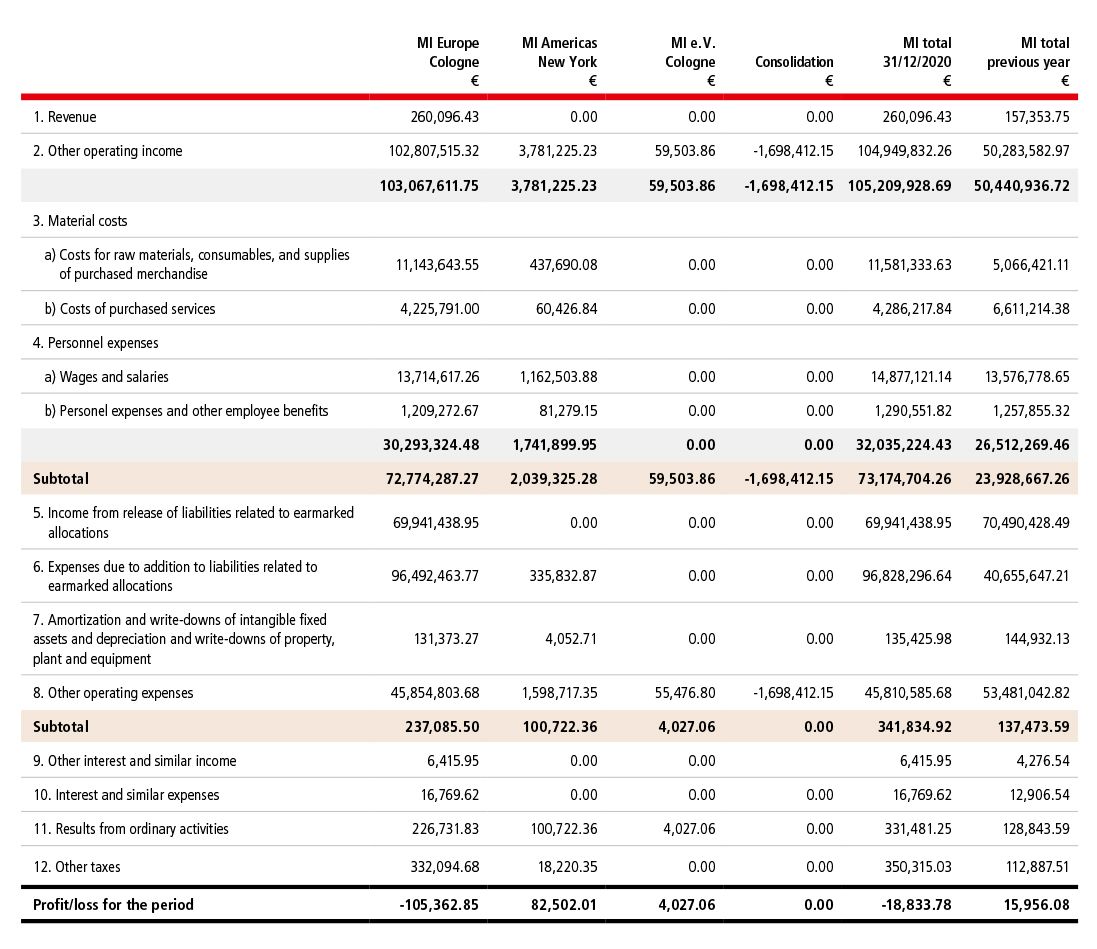Click total profit/loss value -18,833.78

911,905
